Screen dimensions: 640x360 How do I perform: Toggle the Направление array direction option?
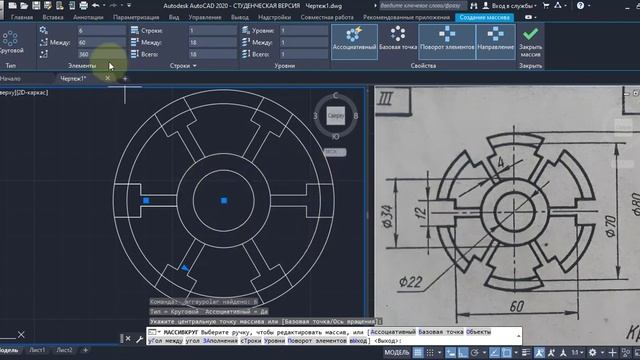496,42
